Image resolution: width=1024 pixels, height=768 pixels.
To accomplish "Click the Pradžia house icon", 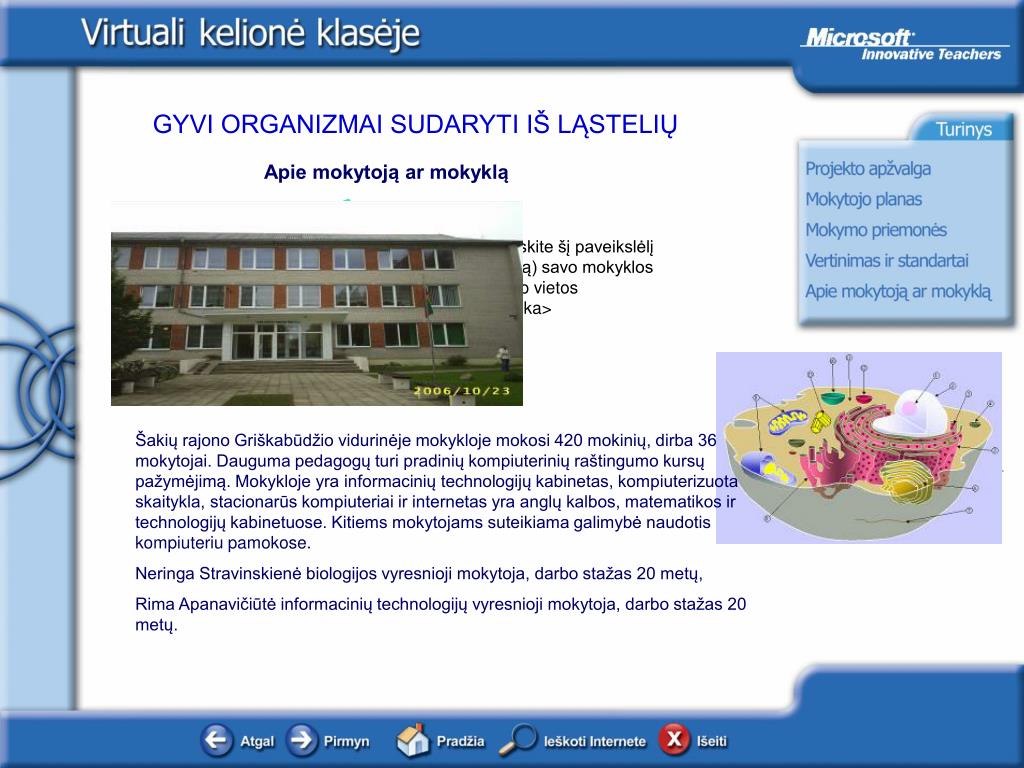I will pos(413,741).
